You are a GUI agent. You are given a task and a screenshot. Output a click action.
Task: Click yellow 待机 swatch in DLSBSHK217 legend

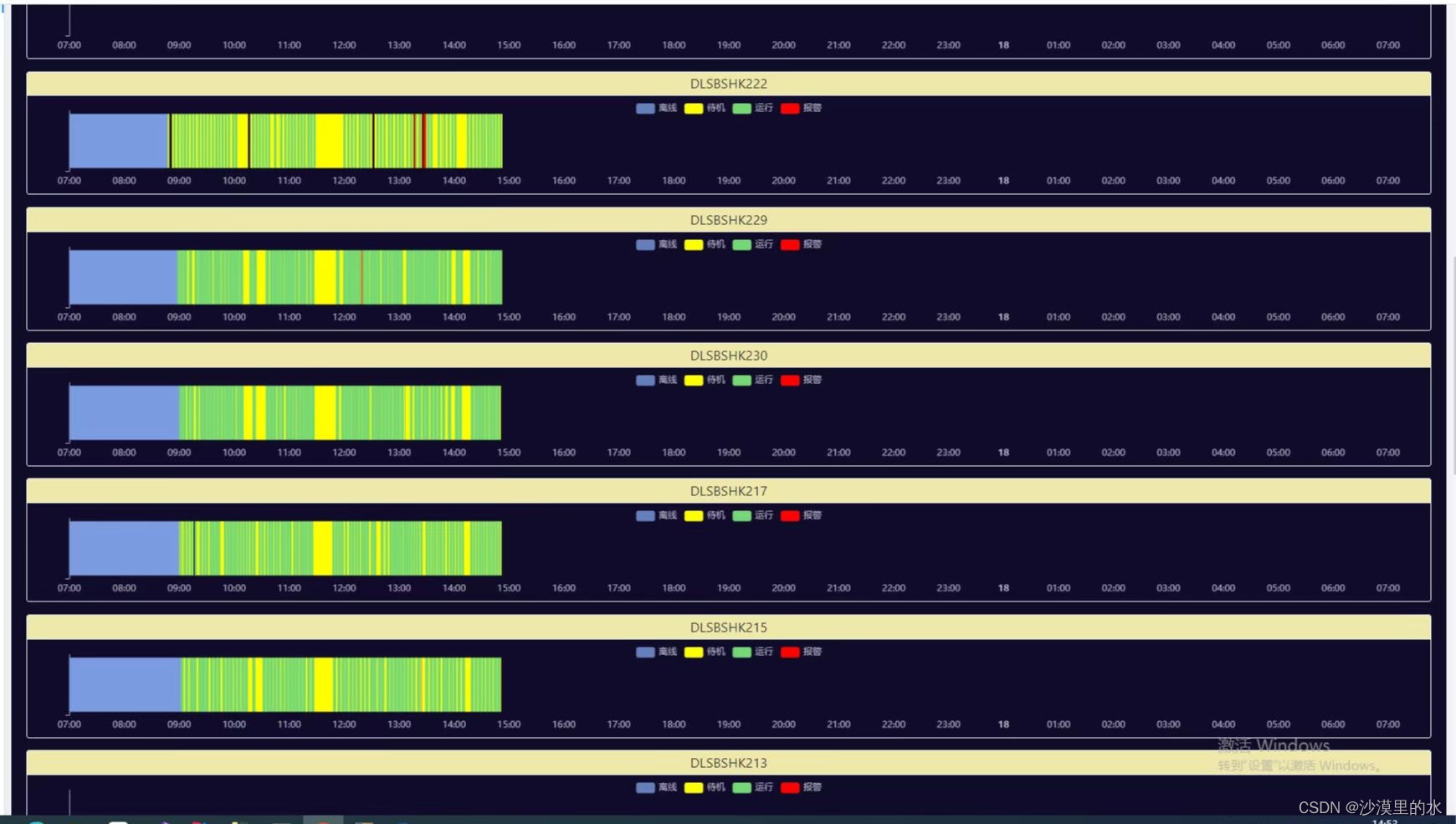pyautogui.click(x=694, y=515)
